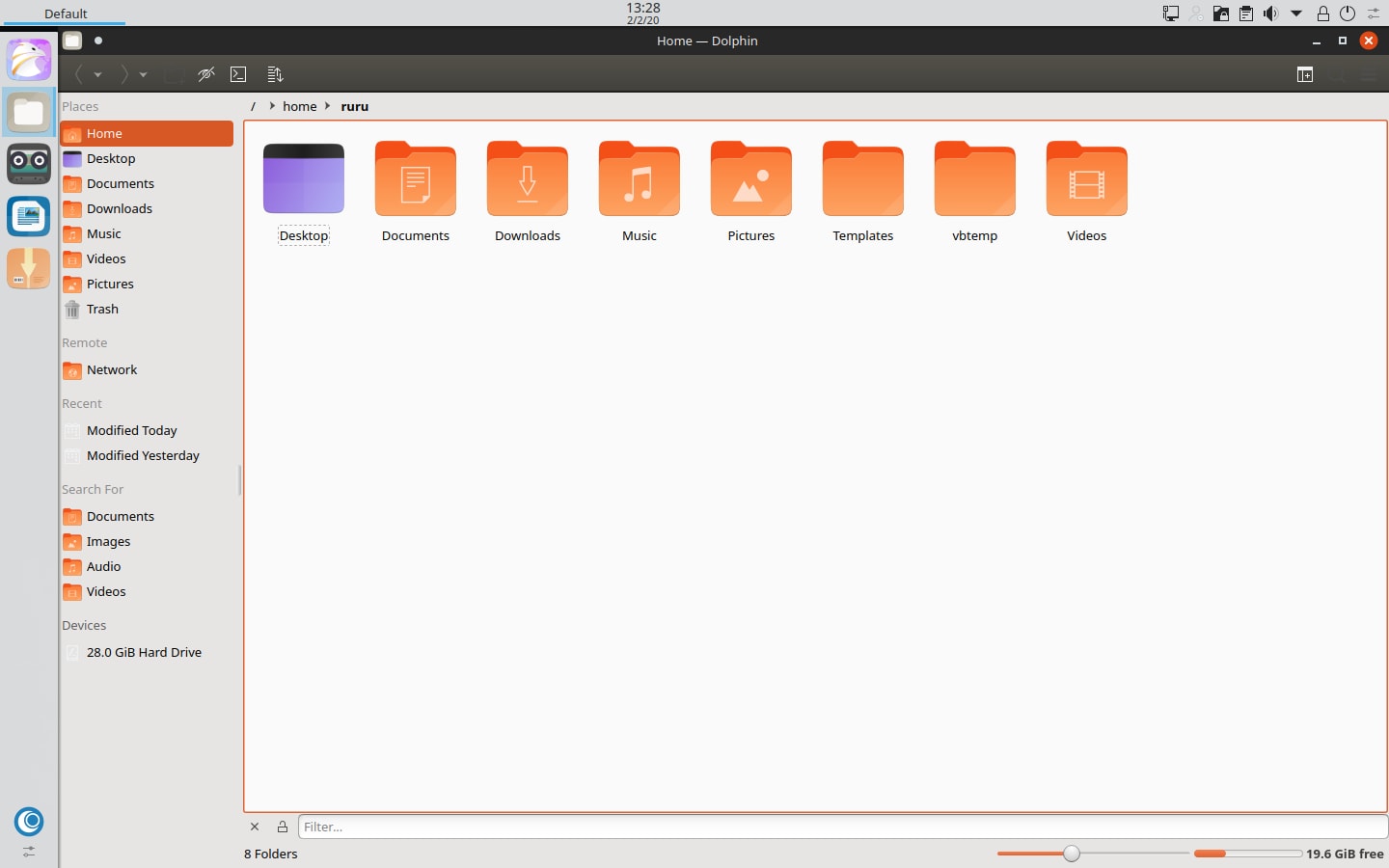Image resolution: width=1389 pixels, height=868 pixels.
Task: Open the 28.0 GiB Hard Drive device
Action: point(147,652)
